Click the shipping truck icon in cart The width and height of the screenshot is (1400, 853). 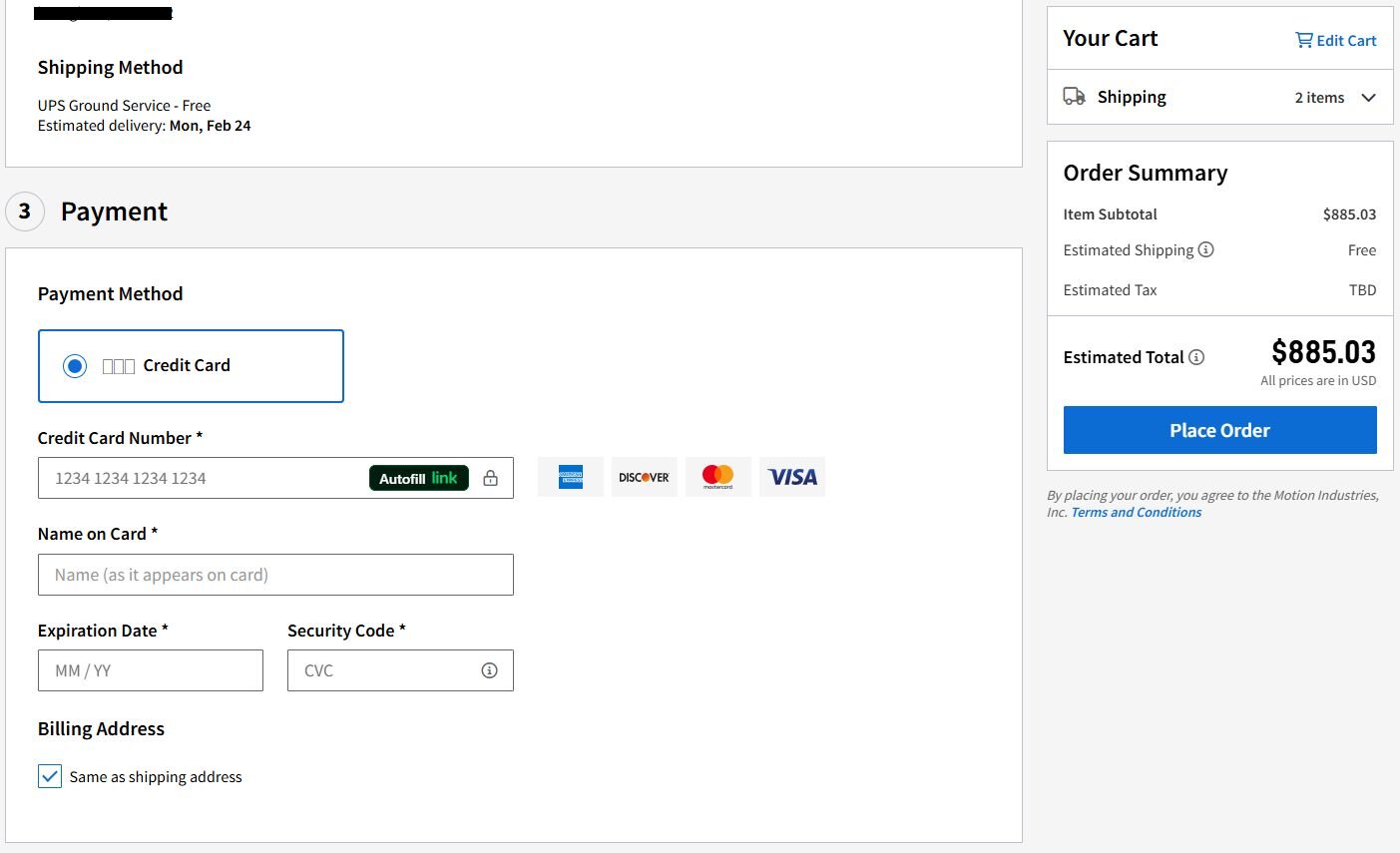(x=1074, y=97)
